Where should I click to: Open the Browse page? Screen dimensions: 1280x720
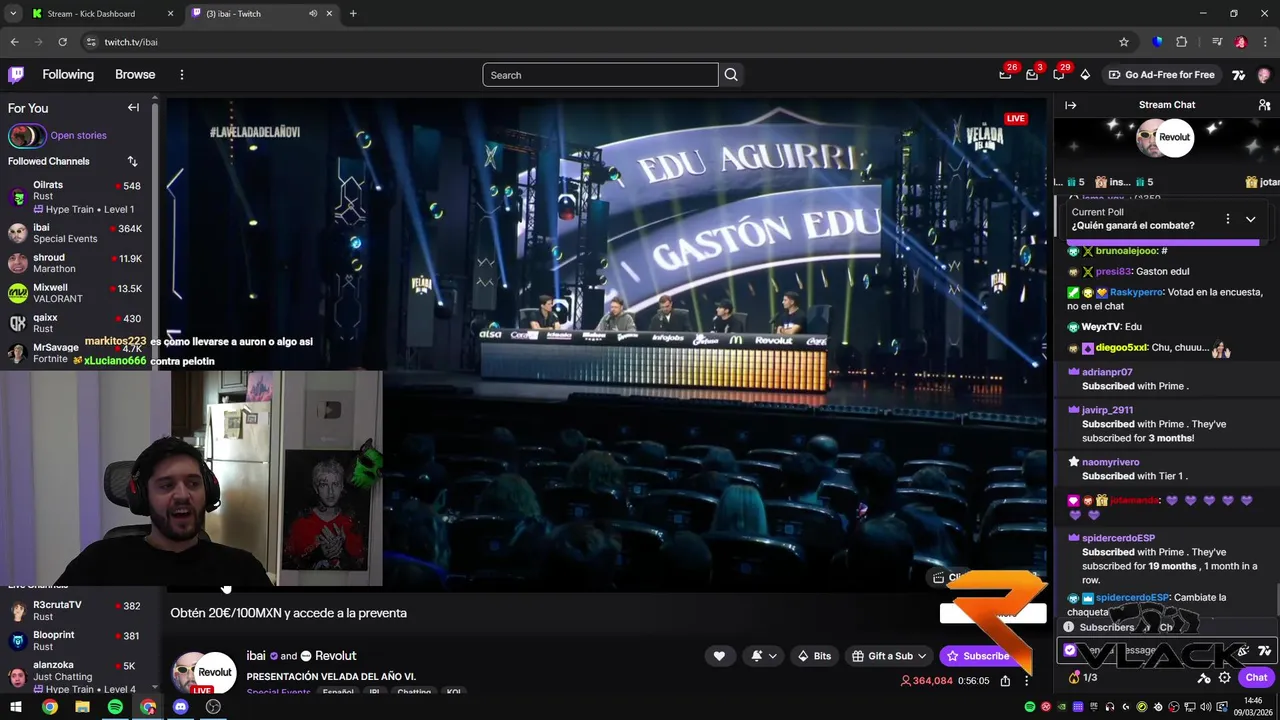[x=135, y=75]
